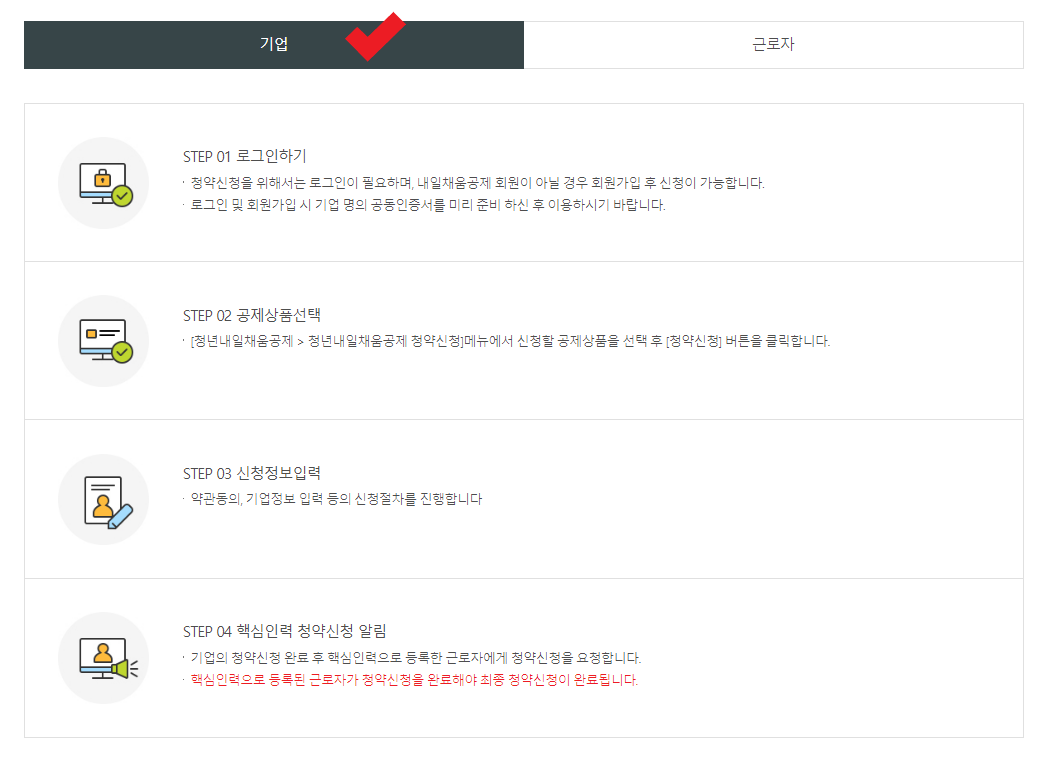Click the heading STEP 03 신청정보입력
This screenshot has height=757, width=1039.
(x=252, y=473)
